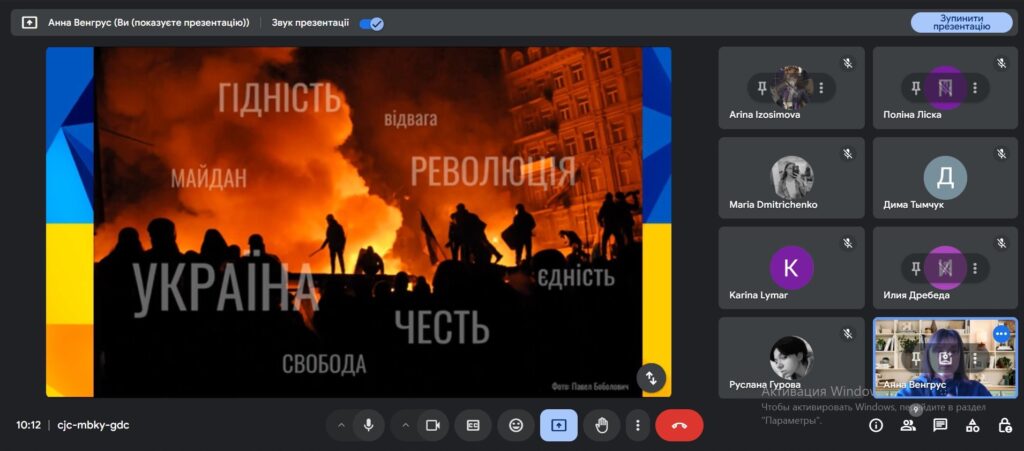Click the shared presentation slide image
This screenshot has width=1024, height=451.
pyautogui.click(x=359, y=222)
